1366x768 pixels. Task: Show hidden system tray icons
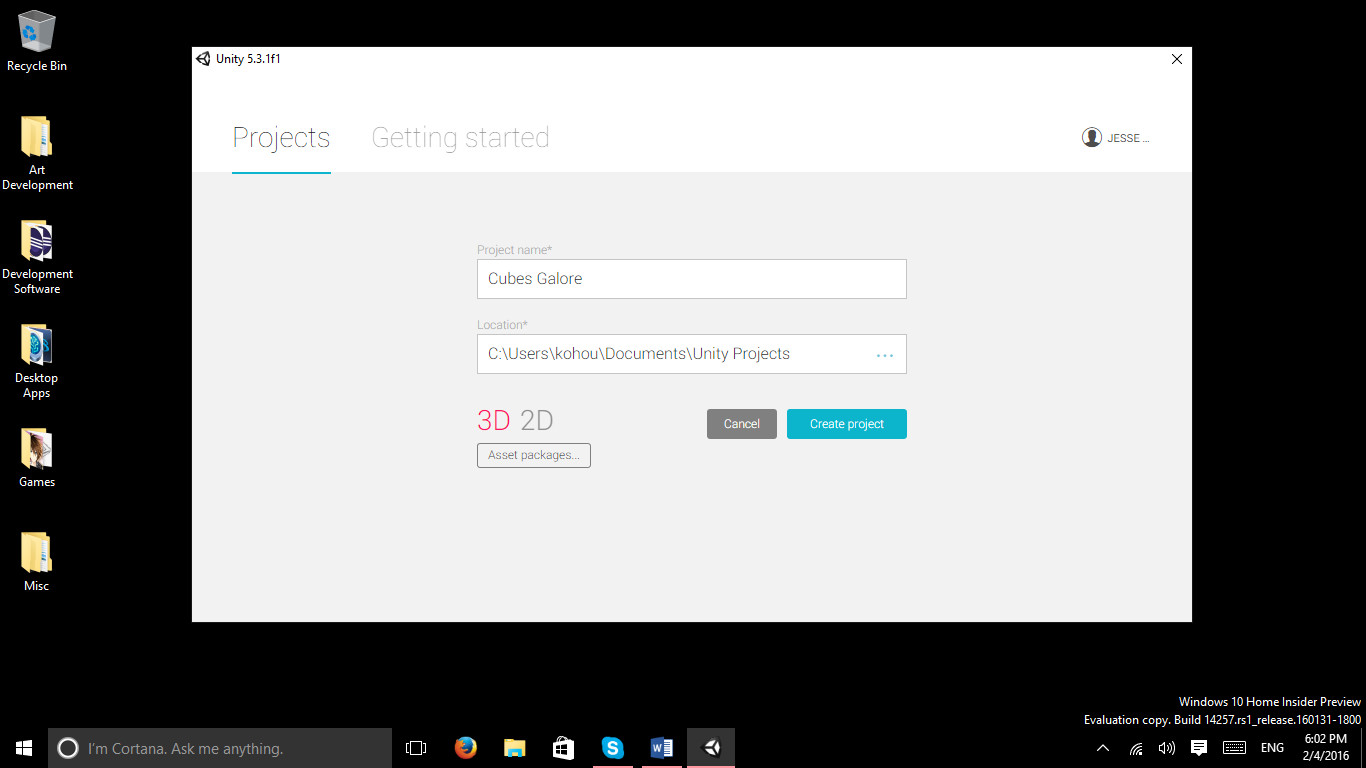[x=1103, y=748]
